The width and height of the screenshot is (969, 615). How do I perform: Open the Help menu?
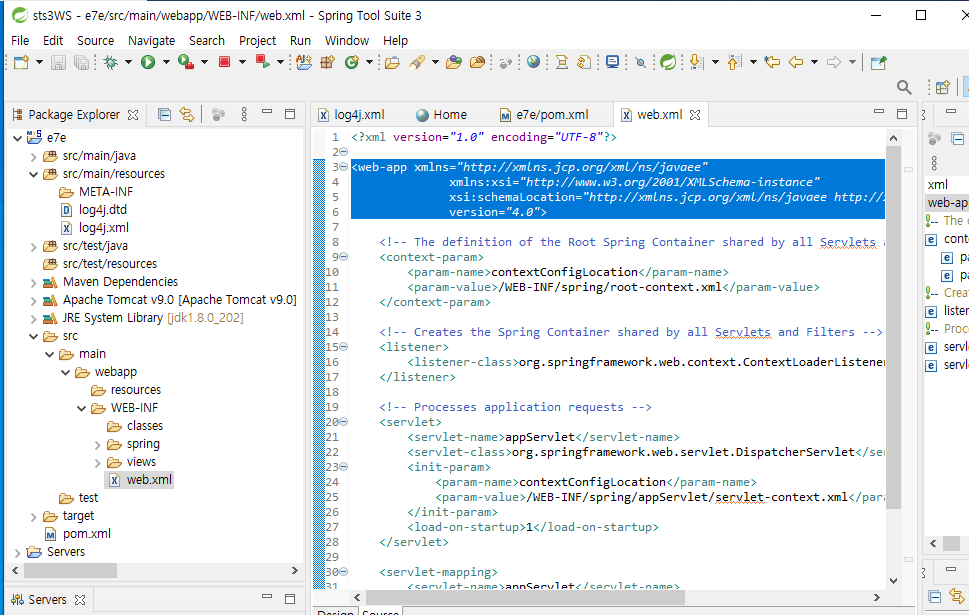click(396, 40)
